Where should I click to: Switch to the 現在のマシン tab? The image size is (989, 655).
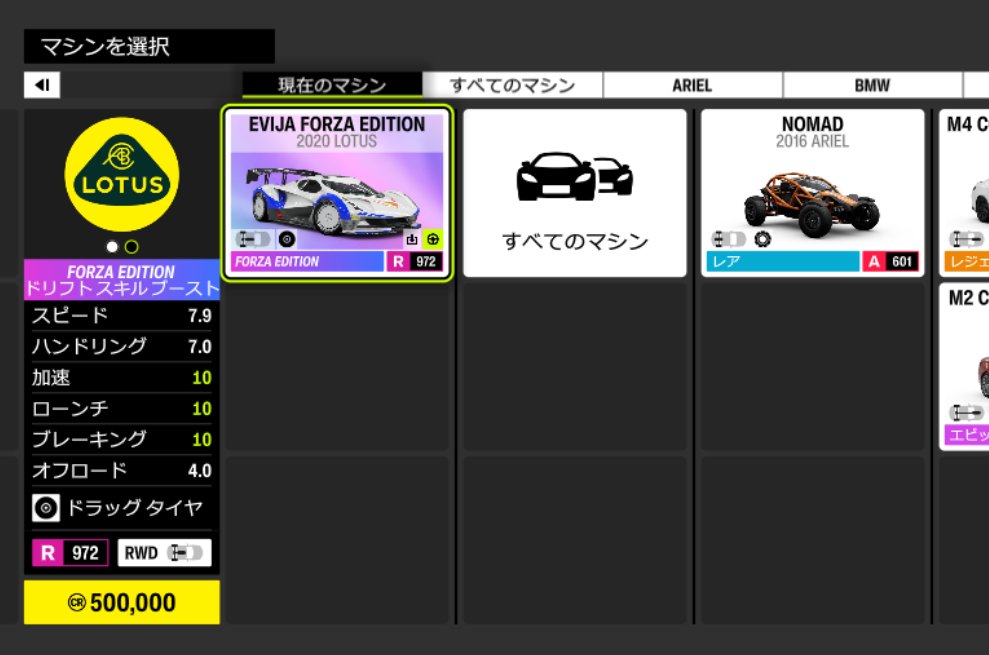(x=332, y=85)
